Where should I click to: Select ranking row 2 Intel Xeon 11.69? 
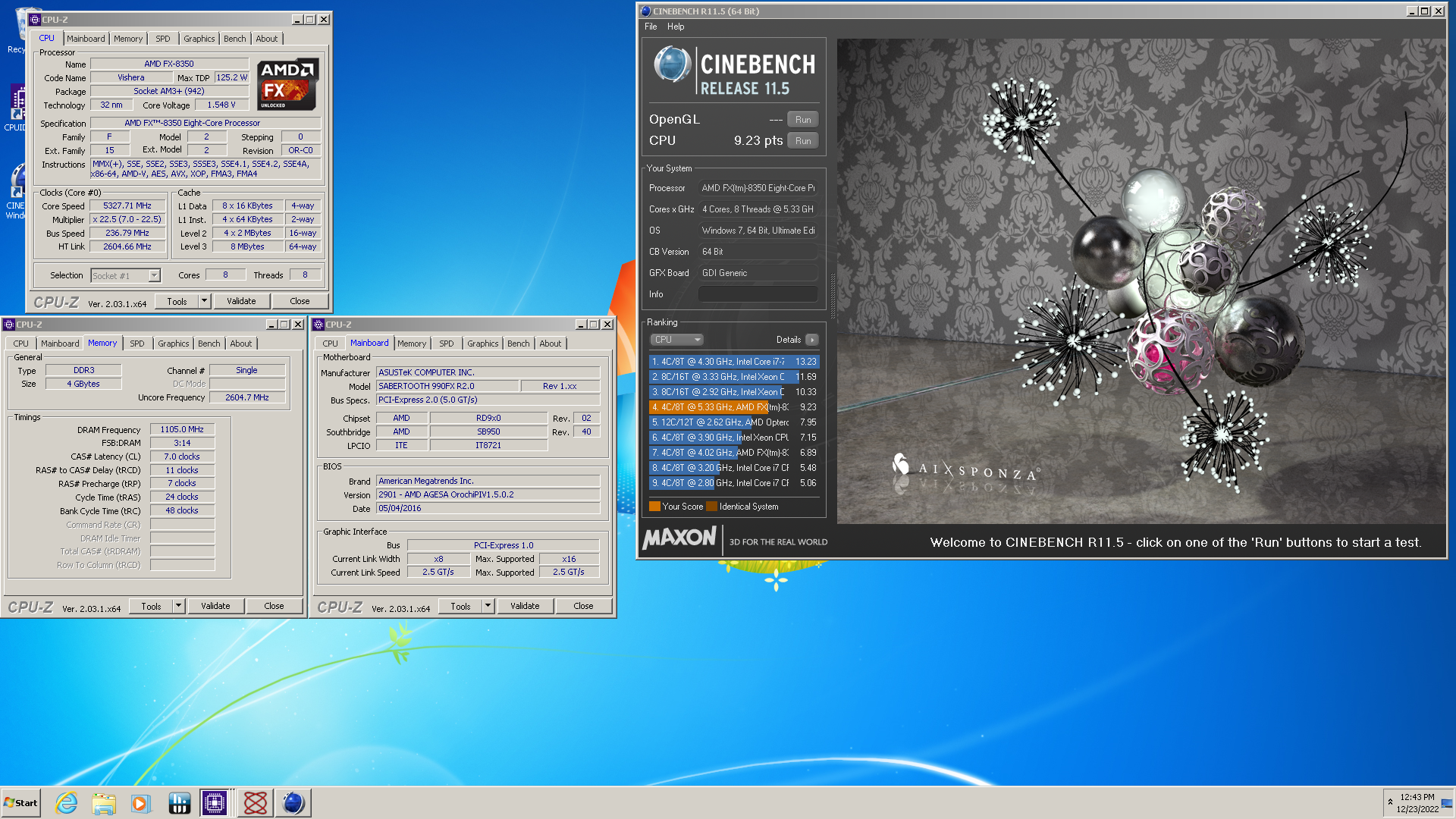[x=734, y=377]
